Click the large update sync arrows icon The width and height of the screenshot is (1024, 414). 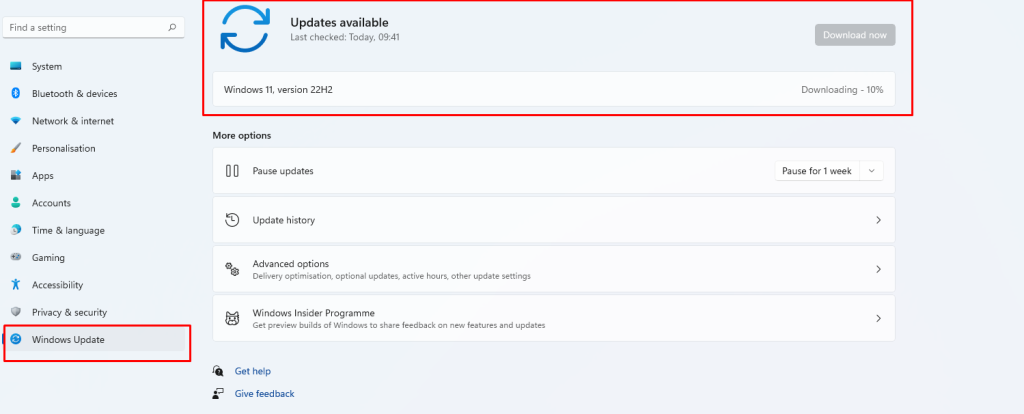pos(245,28)
